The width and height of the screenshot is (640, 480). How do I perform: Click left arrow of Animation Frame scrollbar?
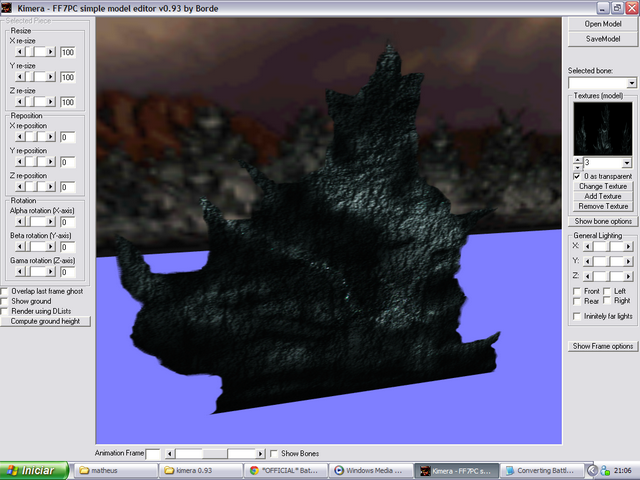[170, 453]
